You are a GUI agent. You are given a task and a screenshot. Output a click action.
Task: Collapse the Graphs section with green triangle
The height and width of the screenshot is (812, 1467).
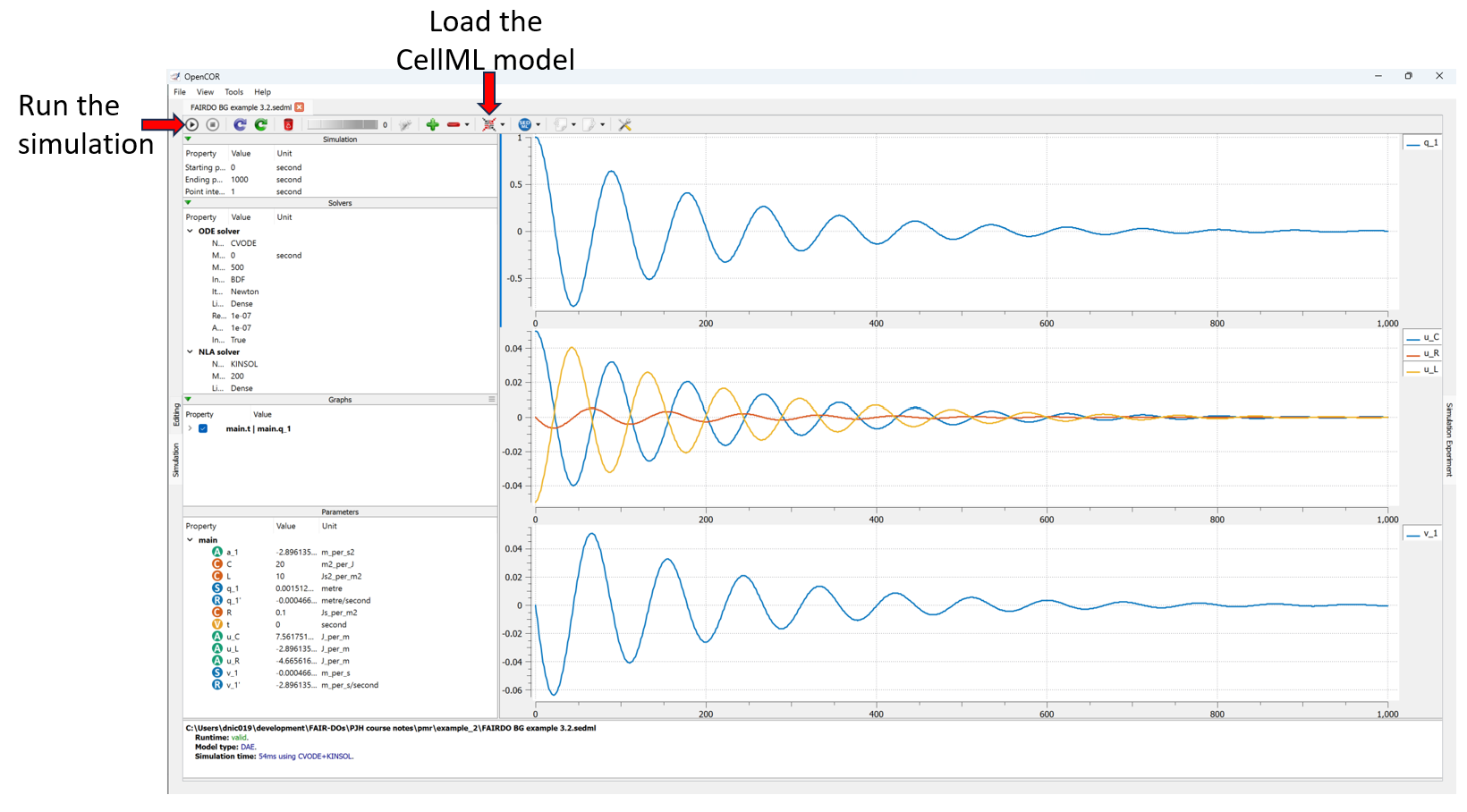[188, 400]
